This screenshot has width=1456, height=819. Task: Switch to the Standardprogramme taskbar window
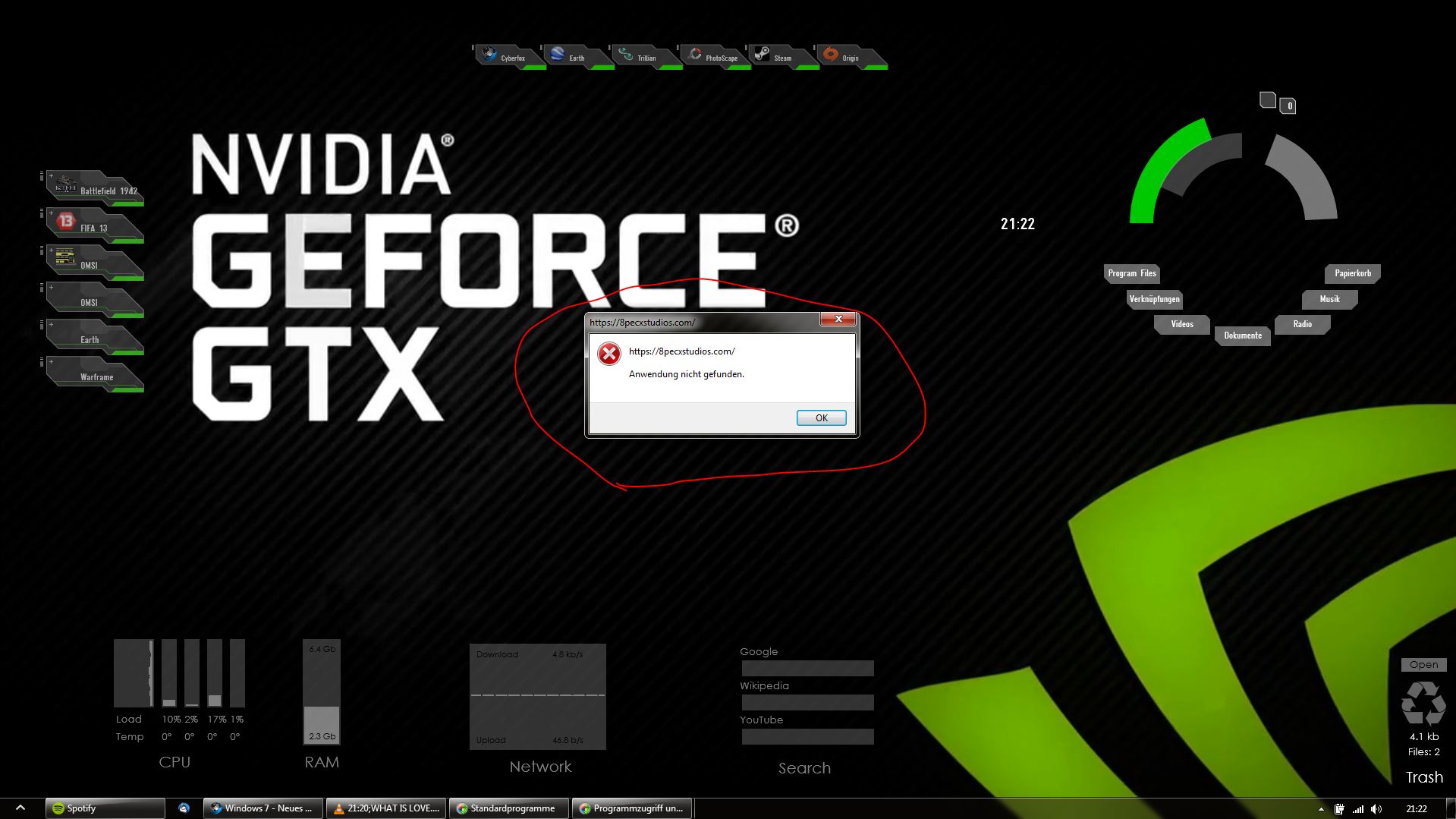click(x=508, y=808)
